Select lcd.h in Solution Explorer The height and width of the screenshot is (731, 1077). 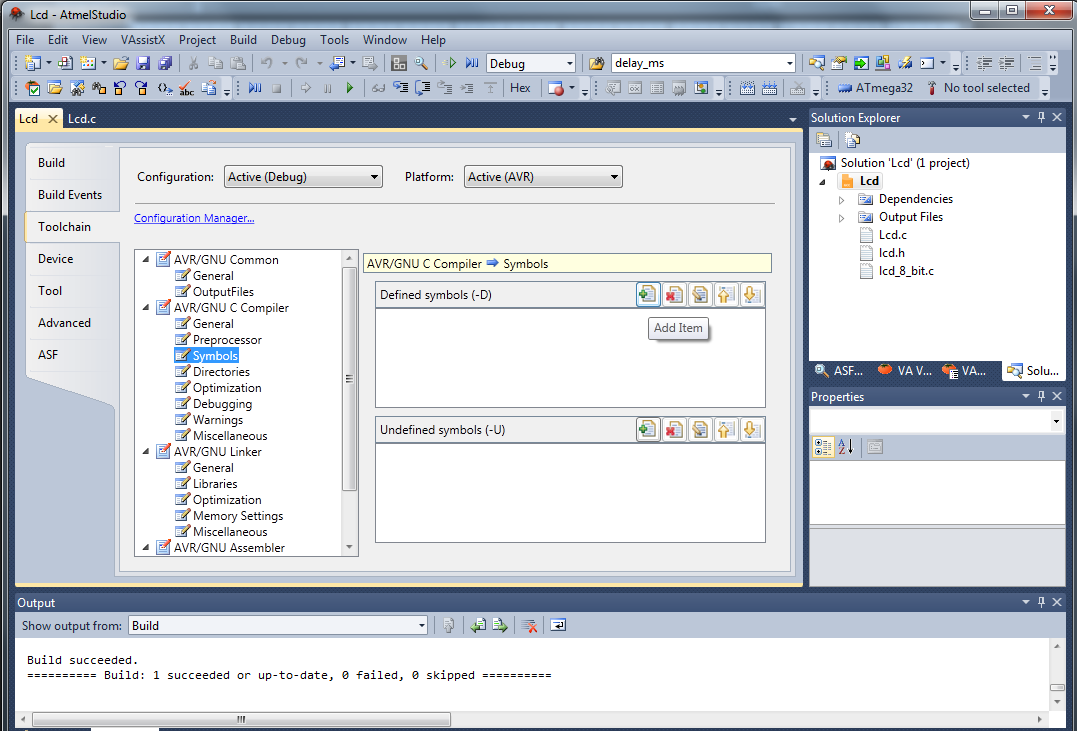(x=892, y=253)
